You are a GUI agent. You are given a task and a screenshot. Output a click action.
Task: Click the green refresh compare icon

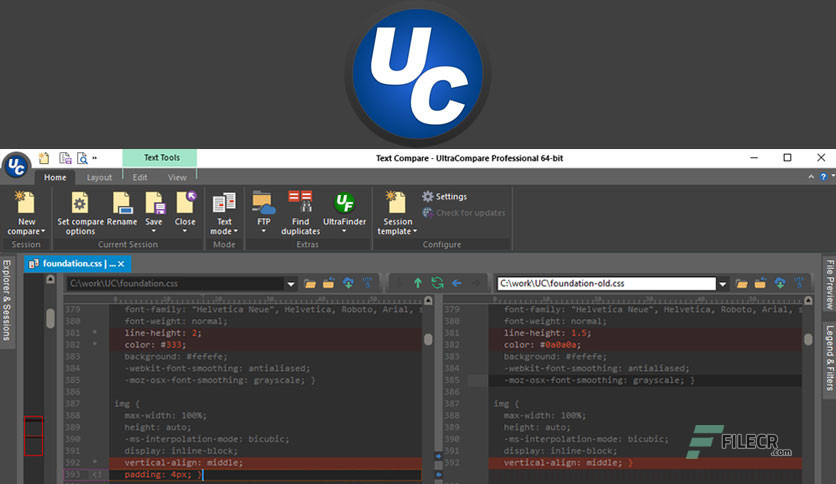(437, 284)
